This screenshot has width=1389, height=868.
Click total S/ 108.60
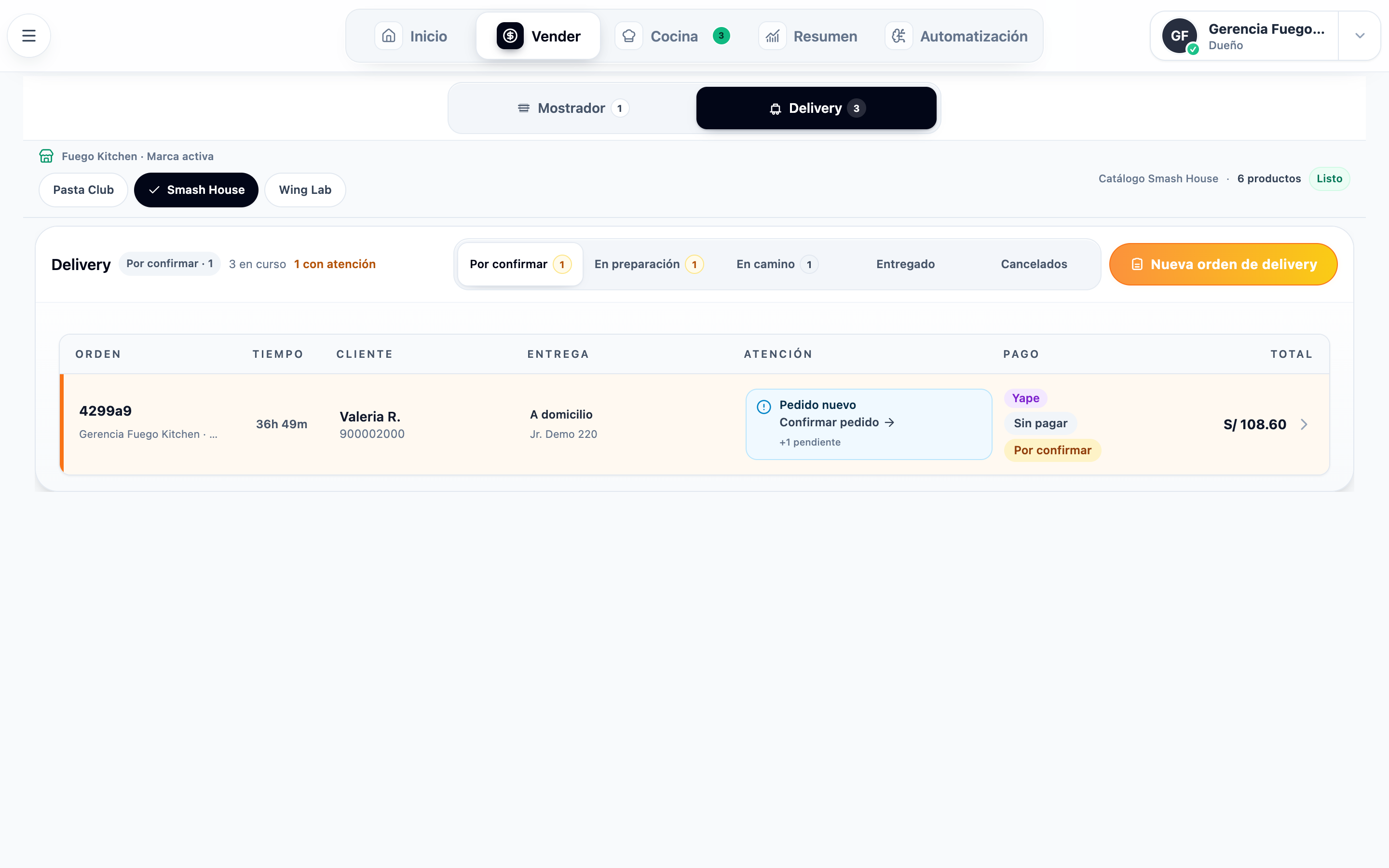point(1255,424)
